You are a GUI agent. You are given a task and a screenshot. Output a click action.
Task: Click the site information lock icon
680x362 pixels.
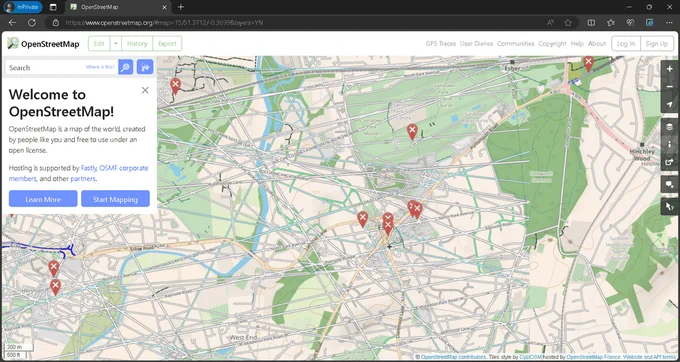(56, 23)
